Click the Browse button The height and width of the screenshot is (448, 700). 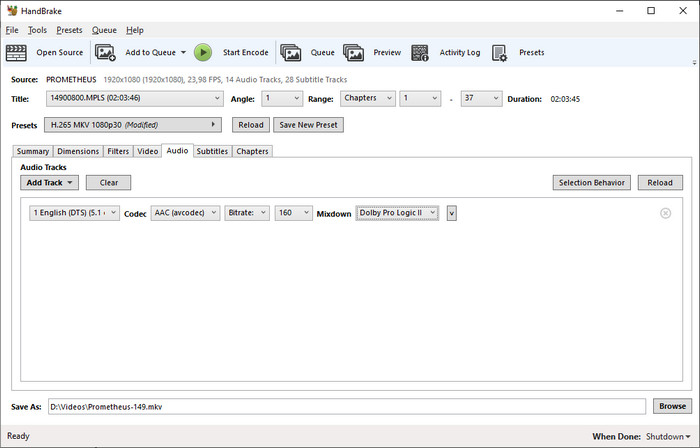click(x=672, y=406)
